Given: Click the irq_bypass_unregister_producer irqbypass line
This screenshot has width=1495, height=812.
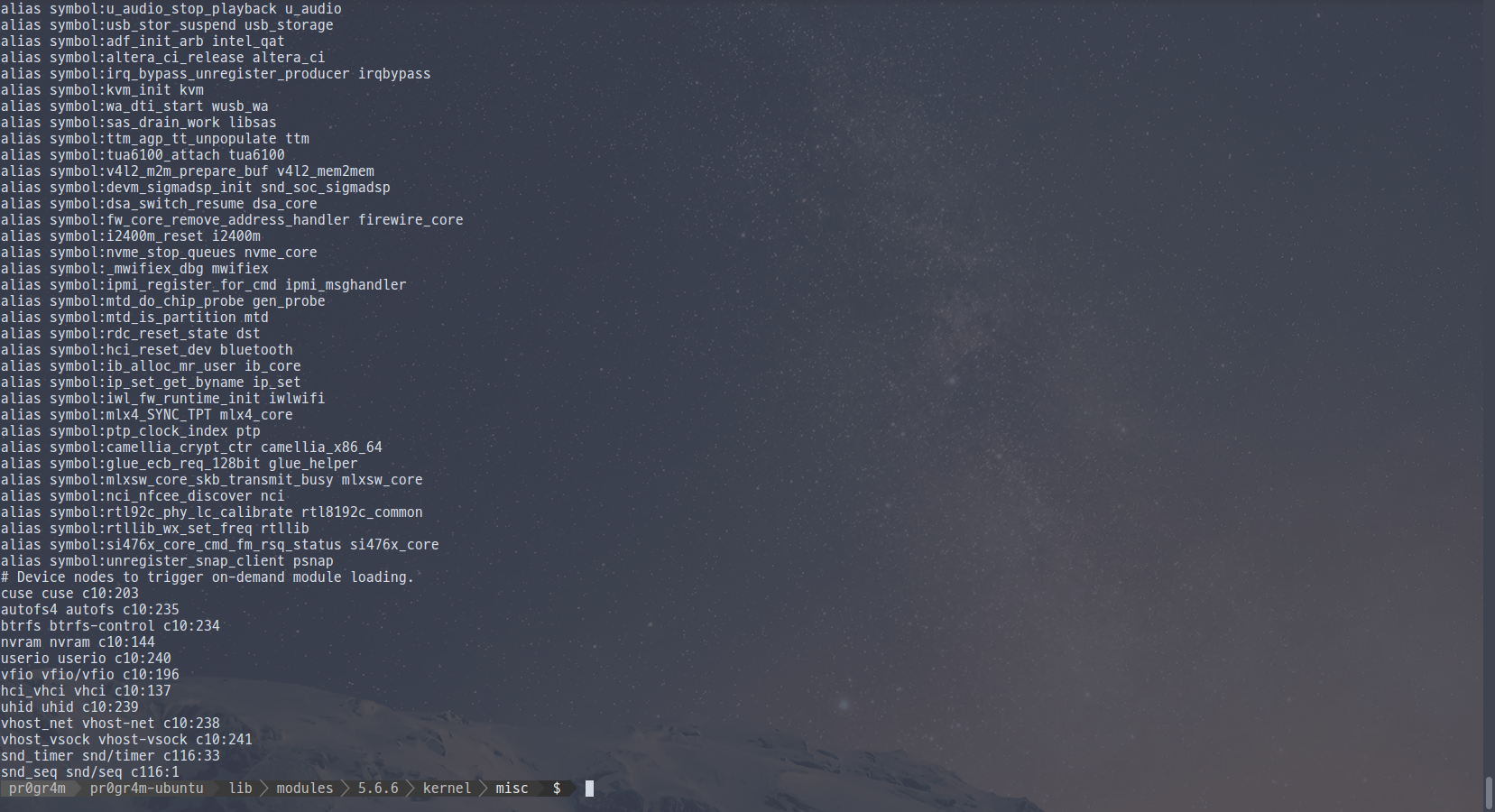Looking at the screenshot, I should [x=216, y=74].
